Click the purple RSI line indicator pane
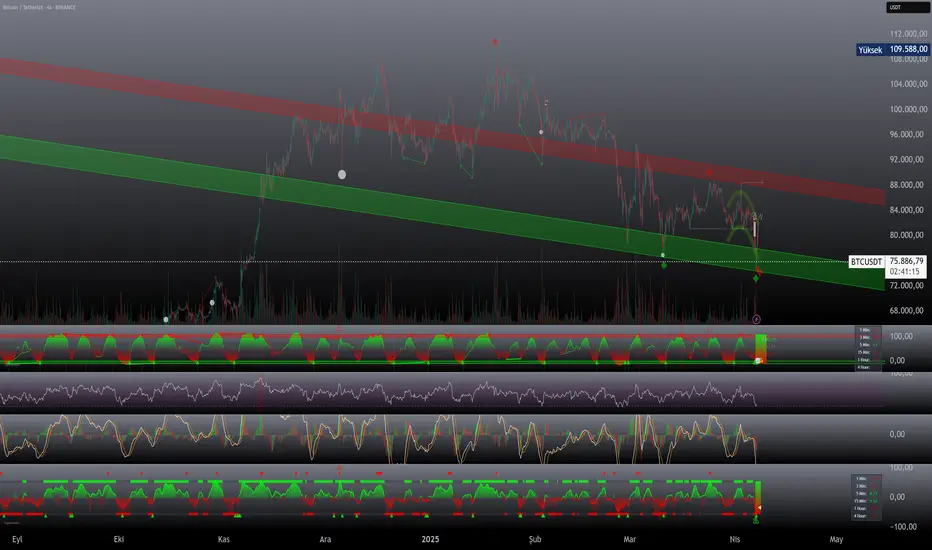The image size is (932, 550). [x=442, y=393]
